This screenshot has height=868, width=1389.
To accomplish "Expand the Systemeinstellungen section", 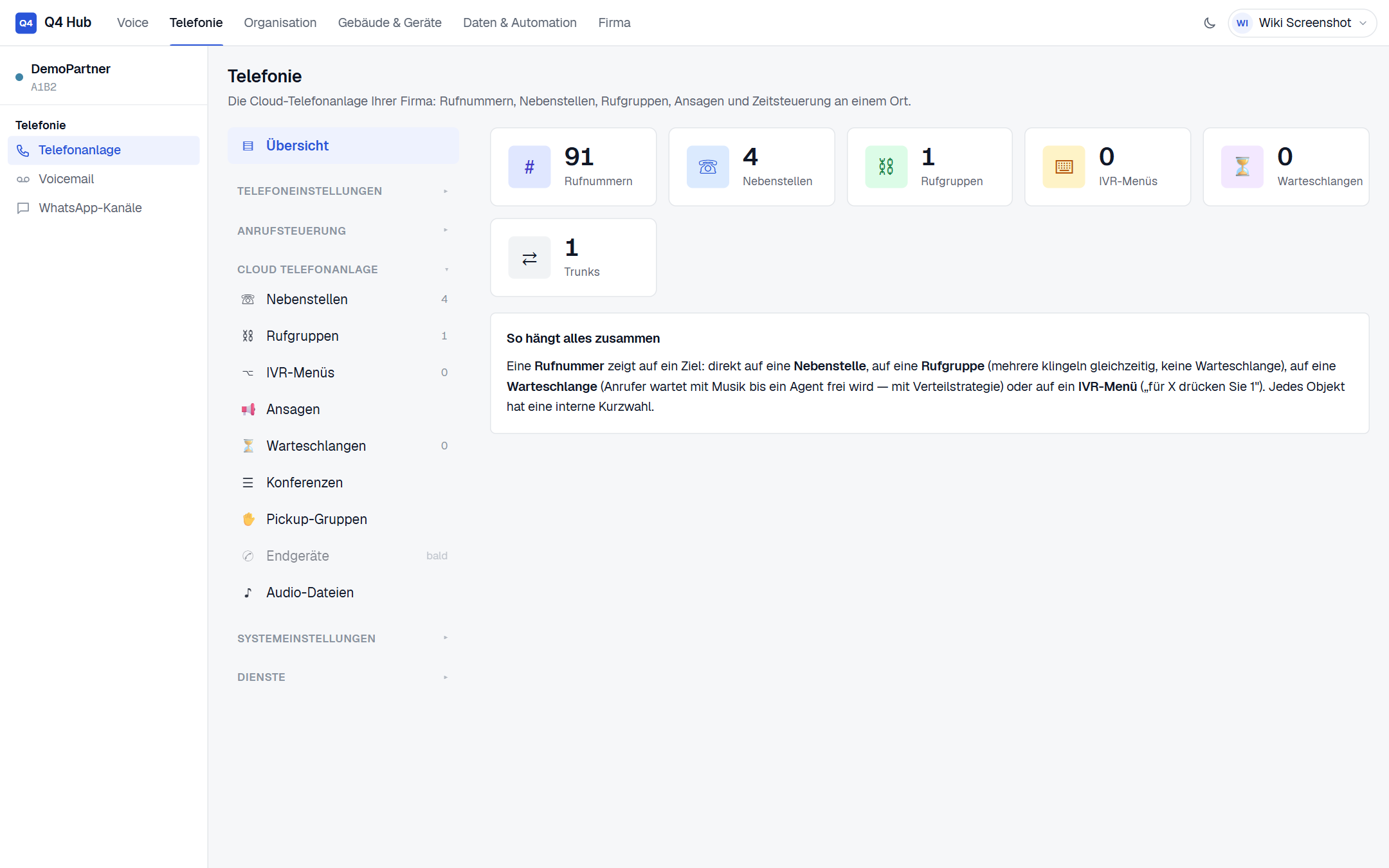I will (x=343, y=638).
